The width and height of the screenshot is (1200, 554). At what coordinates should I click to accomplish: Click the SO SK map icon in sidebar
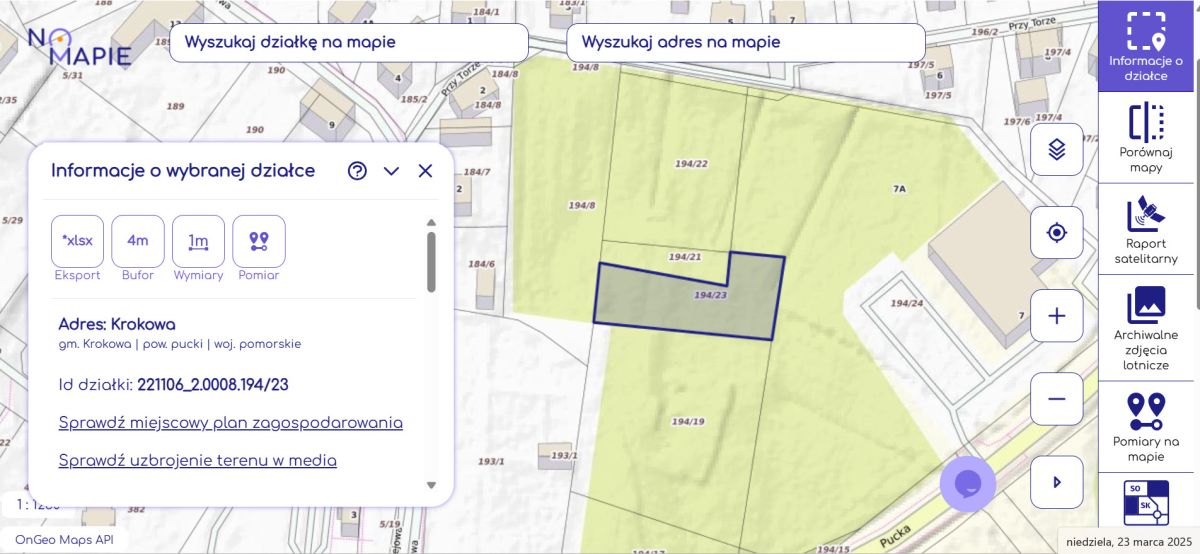click(1148, 503)
